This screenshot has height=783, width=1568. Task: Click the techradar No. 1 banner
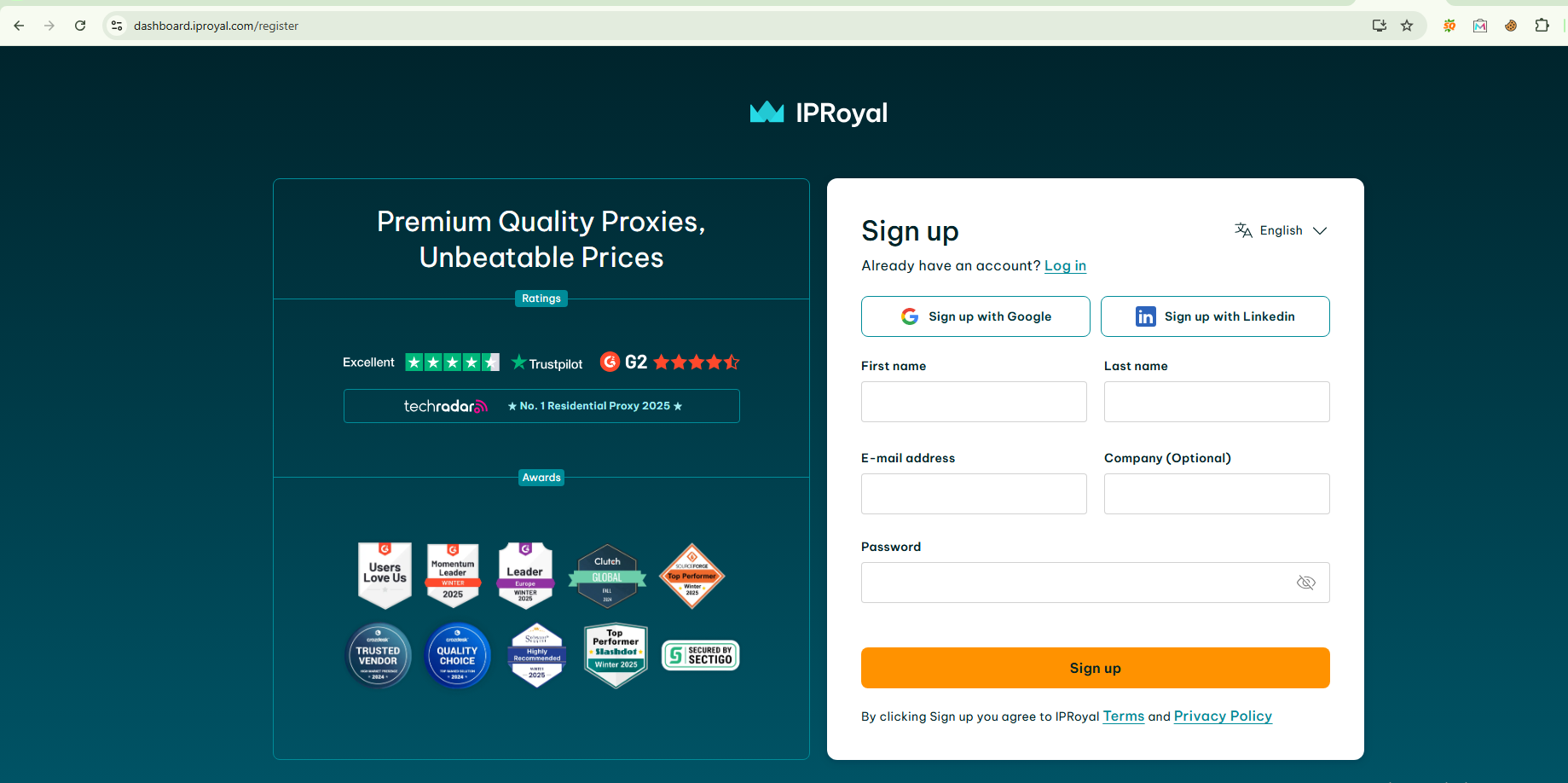[541, 406]
